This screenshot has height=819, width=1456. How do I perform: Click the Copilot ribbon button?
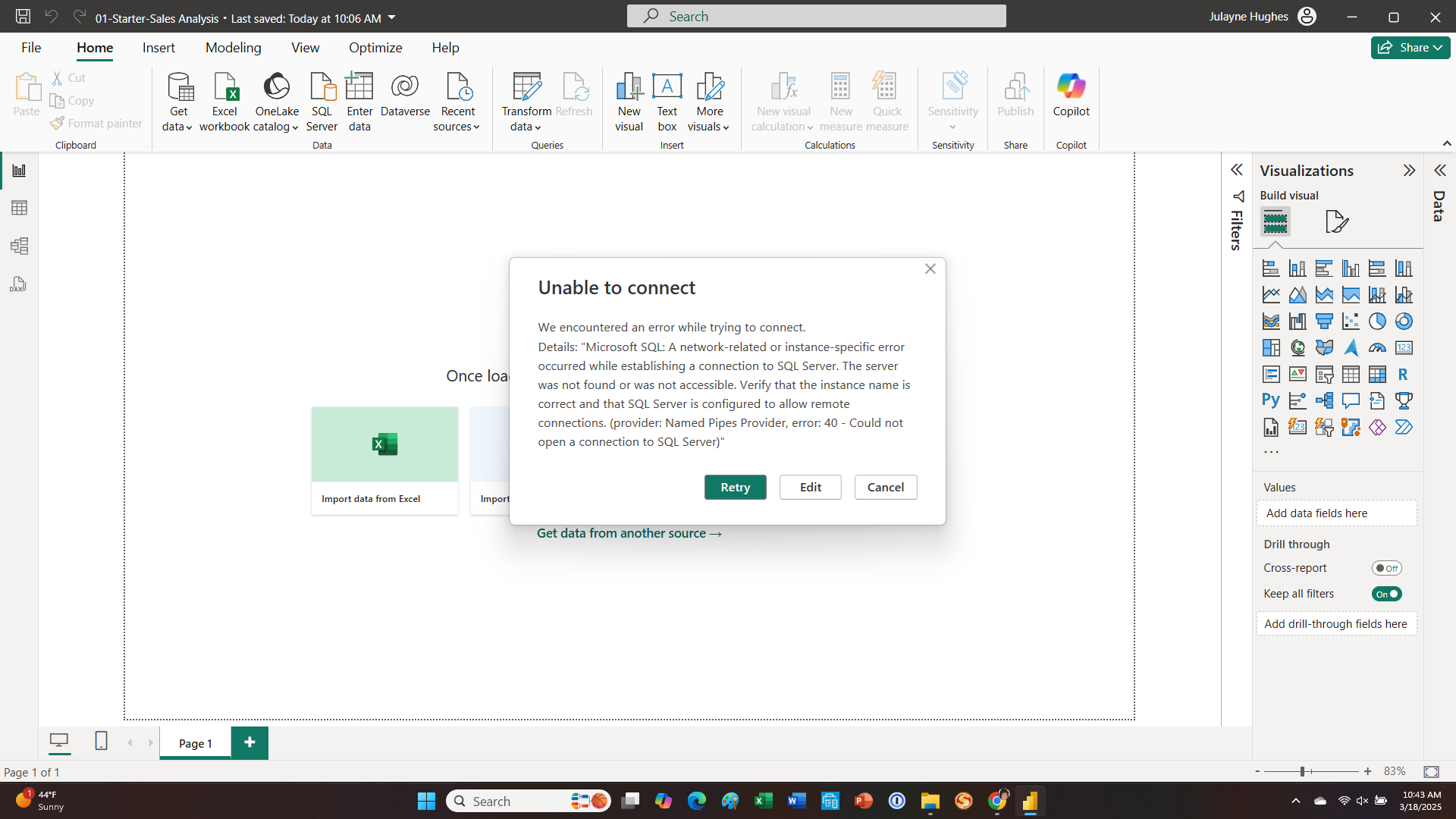pos(1071,96)
